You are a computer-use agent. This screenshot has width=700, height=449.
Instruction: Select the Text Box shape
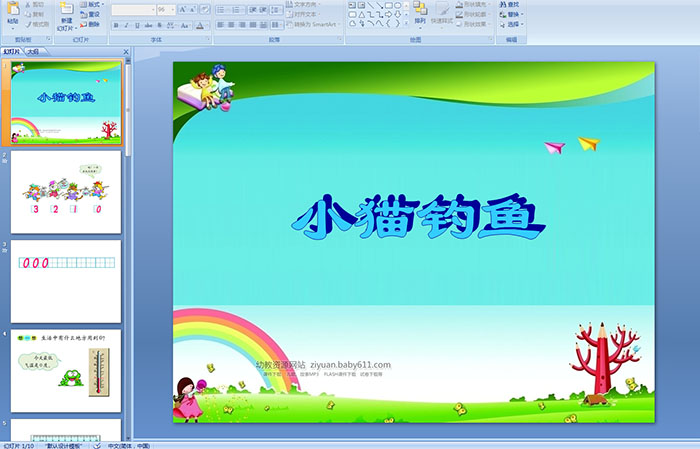(x=352, y=5)
